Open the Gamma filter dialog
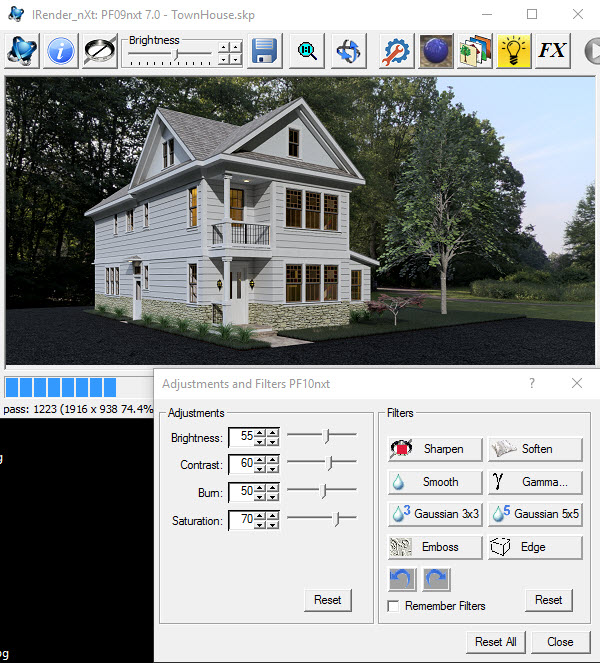This screenshot has height=663, width=600. tap(535, 482)
